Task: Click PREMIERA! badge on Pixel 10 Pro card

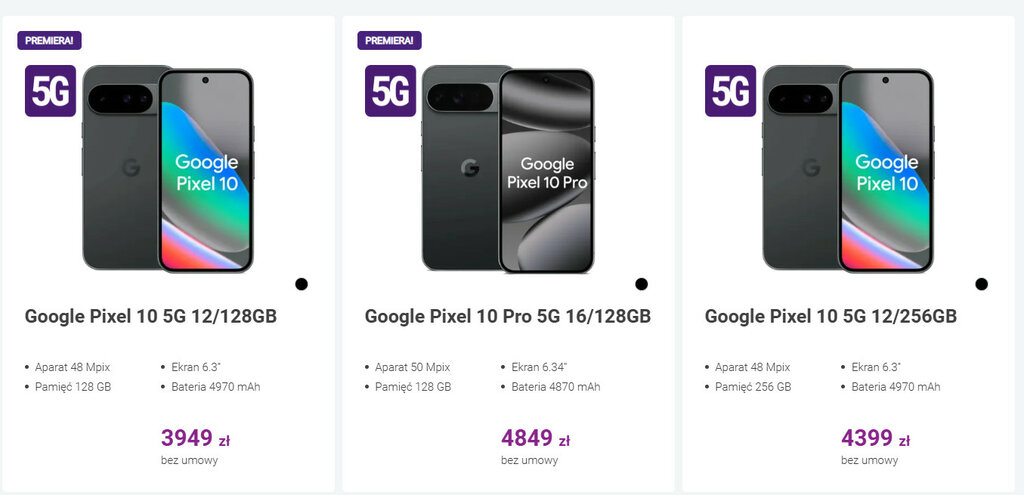Action: (389, 41)
